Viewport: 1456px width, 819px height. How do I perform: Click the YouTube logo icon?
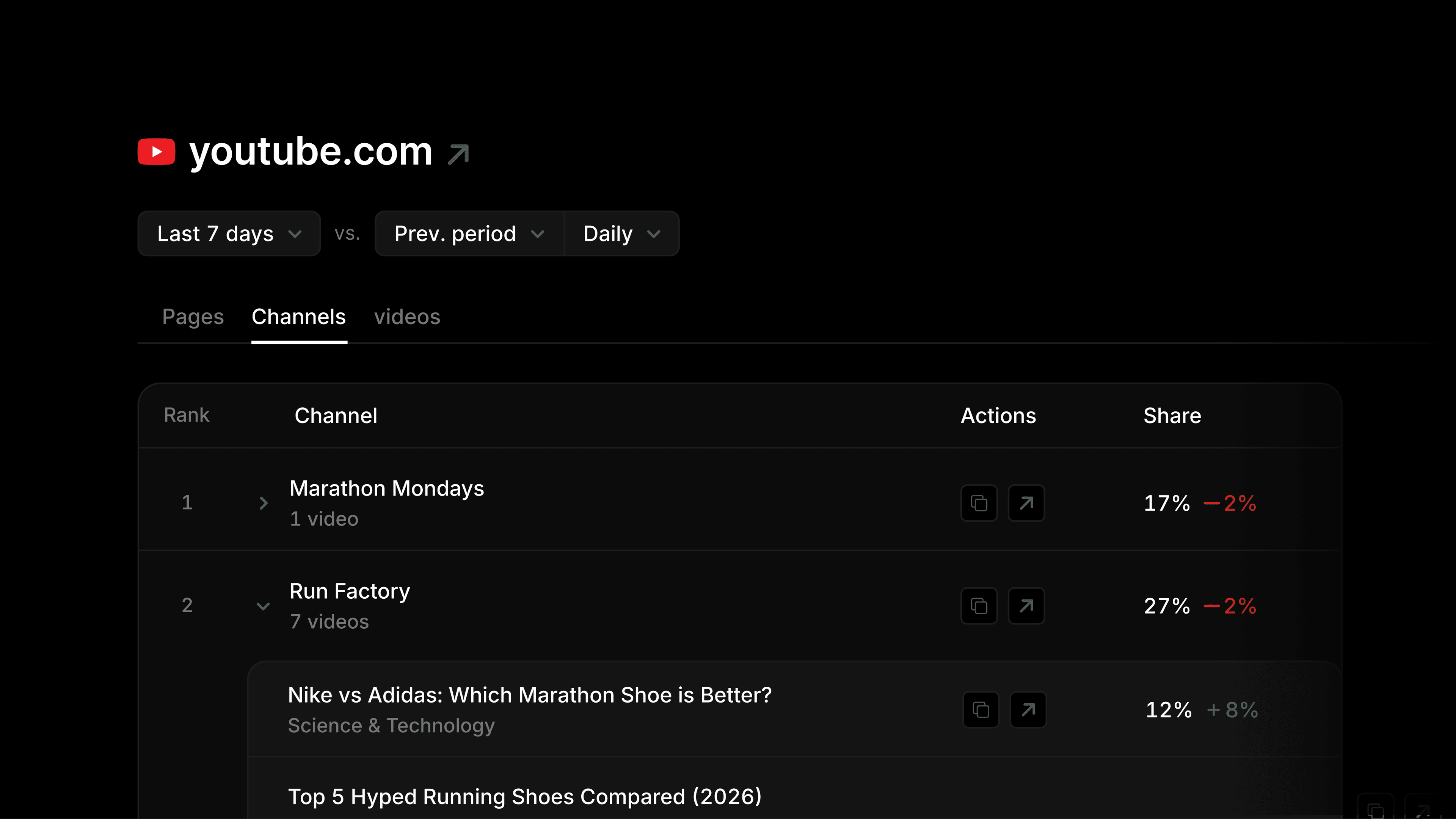pos(157,152)
